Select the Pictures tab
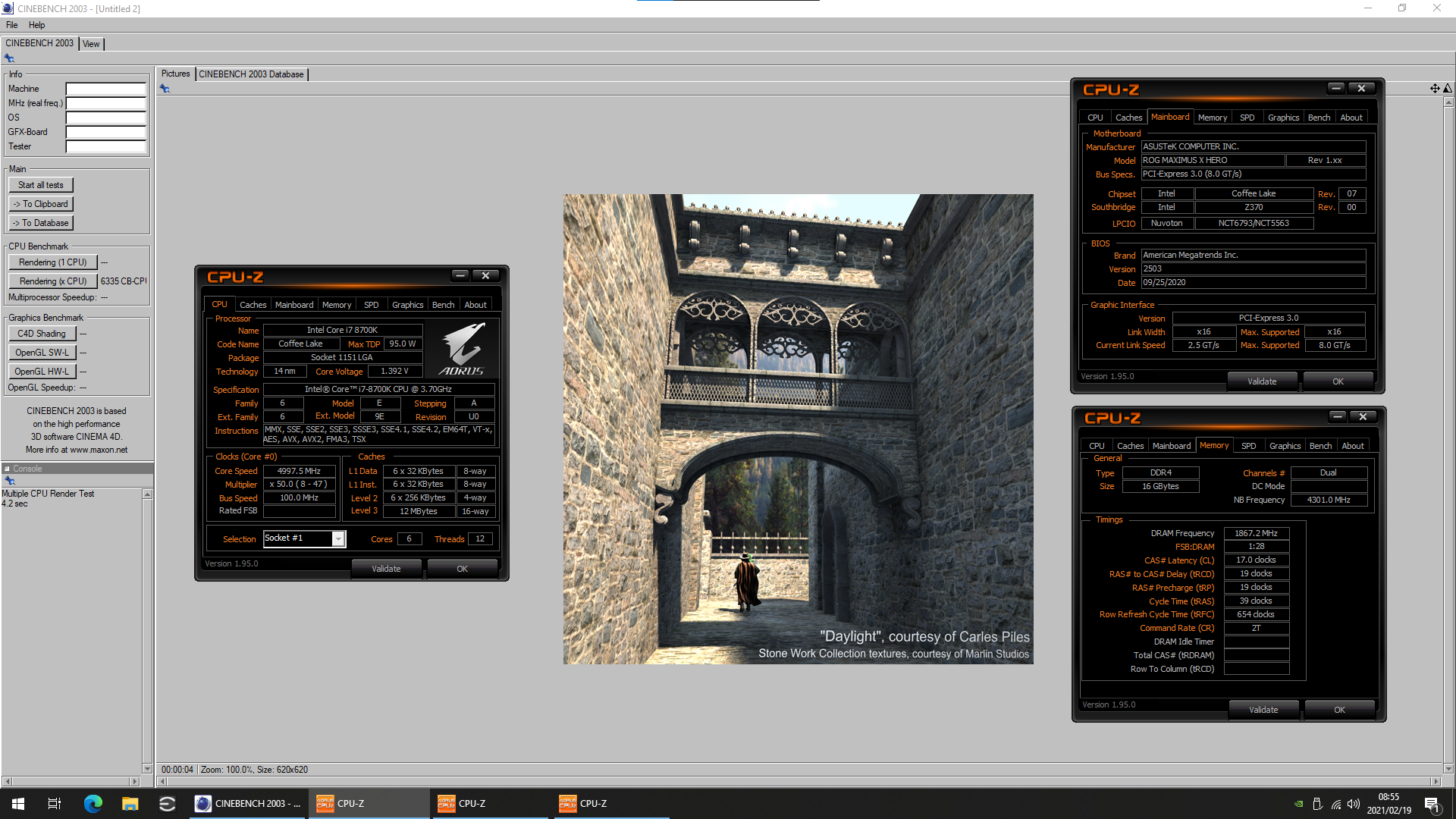The width and height of the screenshot is (1456, 819). (x=175, y=74)
